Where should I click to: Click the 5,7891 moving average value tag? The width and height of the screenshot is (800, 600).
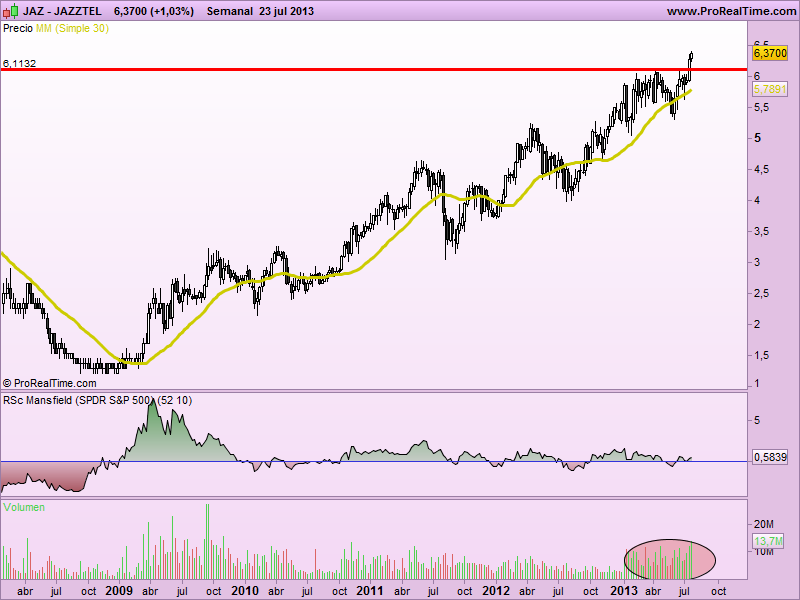coord(770,89)
